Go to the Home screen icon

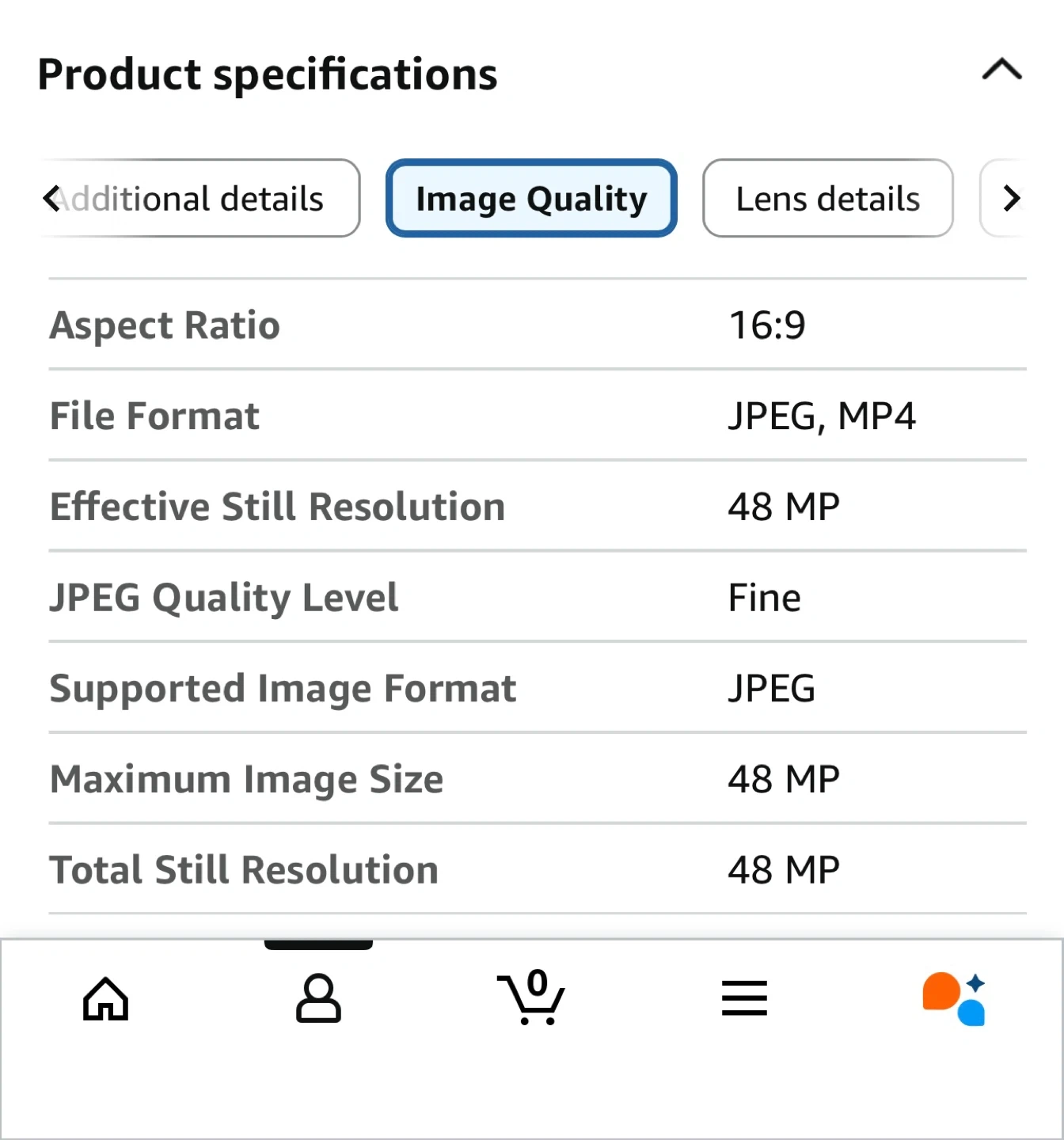tap(106, 999)
